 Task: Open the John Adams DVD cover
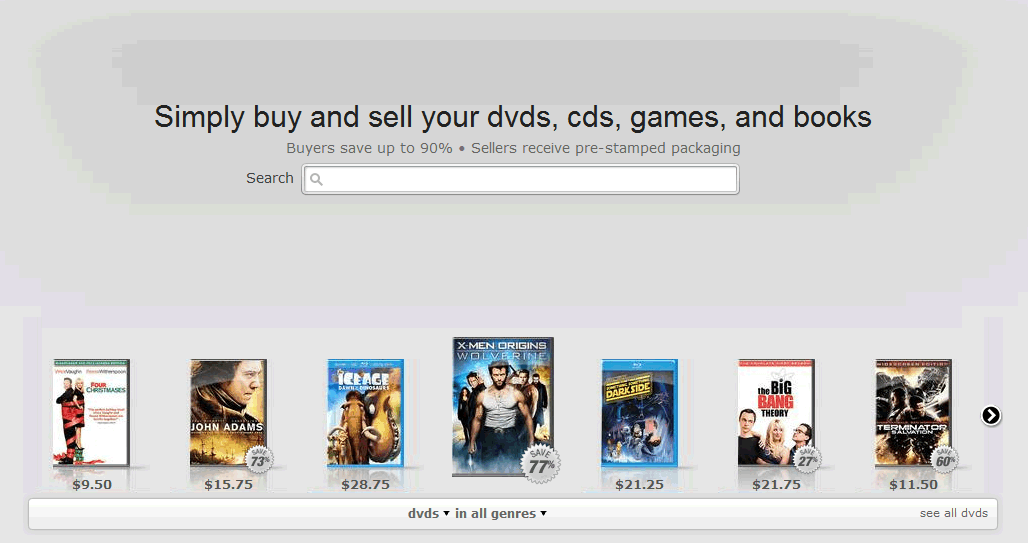[228, 412]
